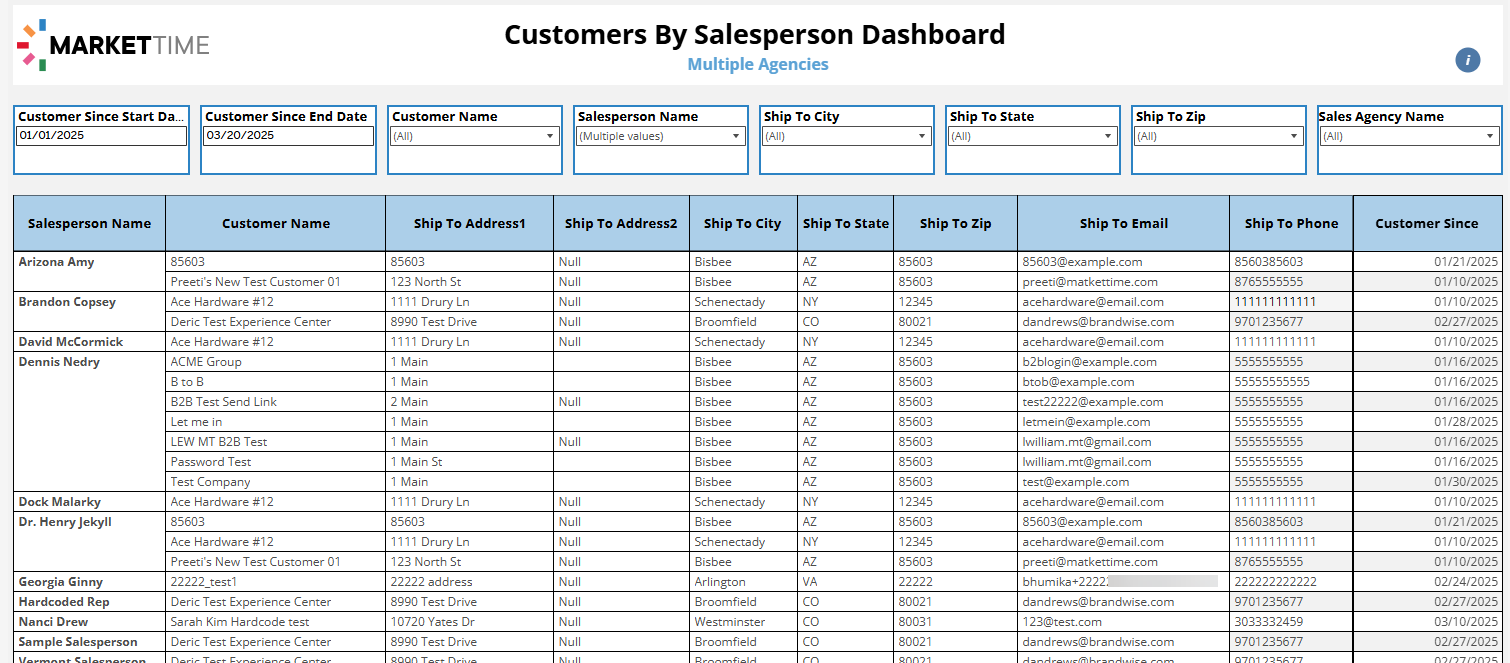Click the Customer Name column header
Image resolution: width=1510 pixels, height=663 pixels.
[x=276, y=223]
